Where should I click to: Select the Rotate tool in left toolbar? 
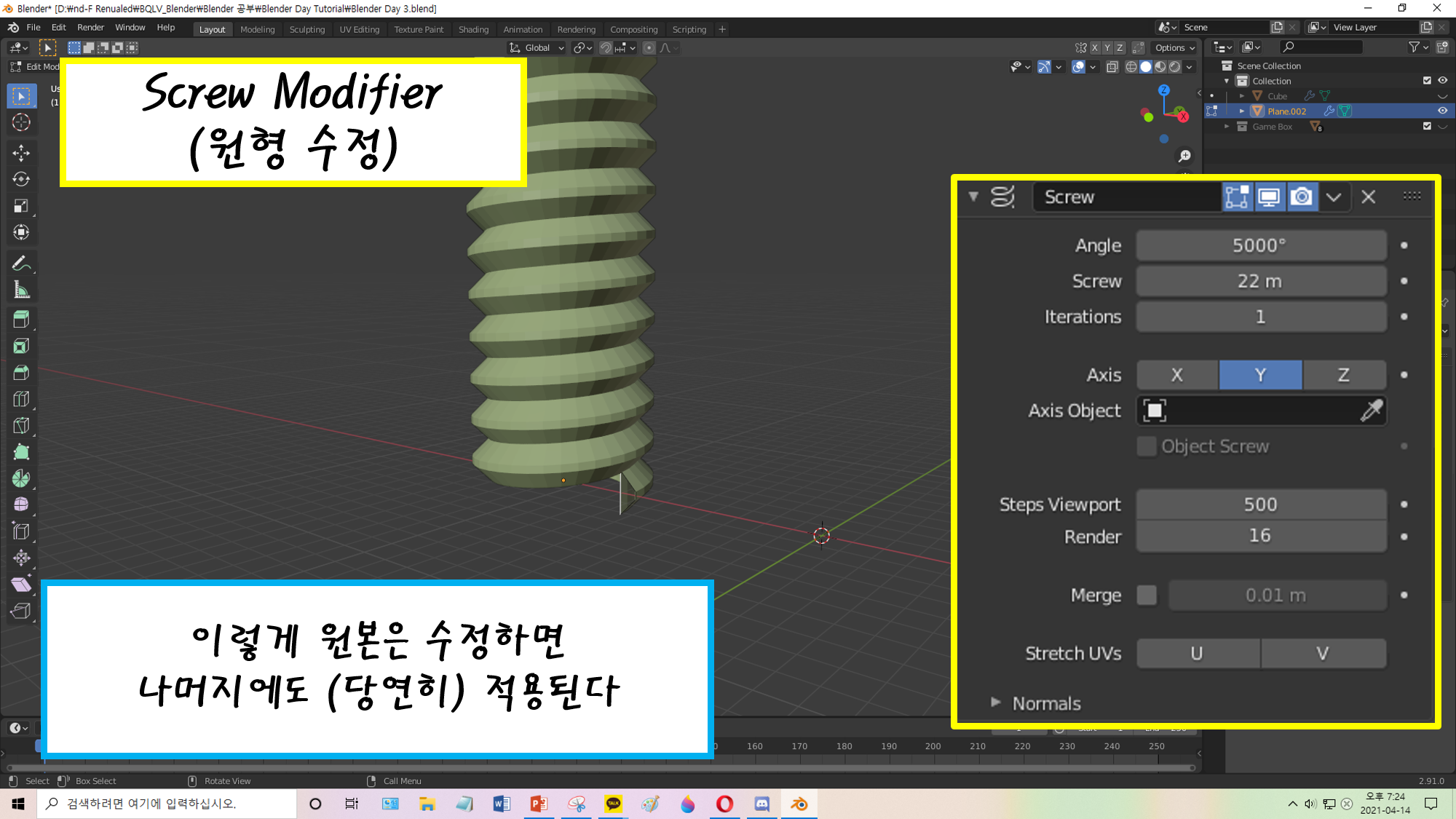21,179
